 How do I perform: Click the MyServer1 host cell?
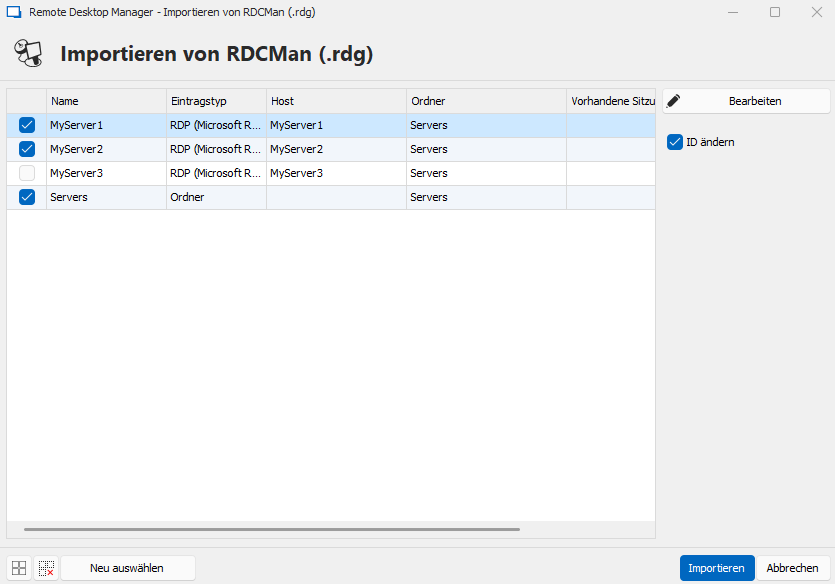point(337,125)
